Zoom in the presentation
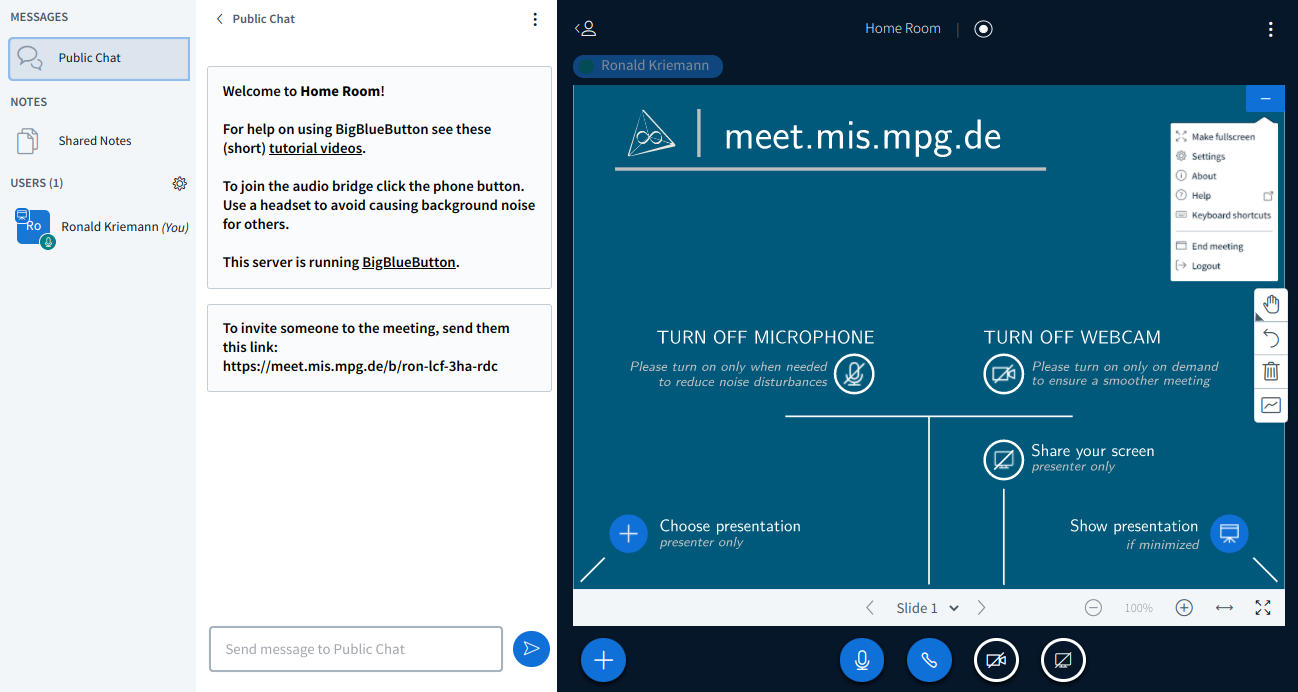 [x=1184, y=608]
